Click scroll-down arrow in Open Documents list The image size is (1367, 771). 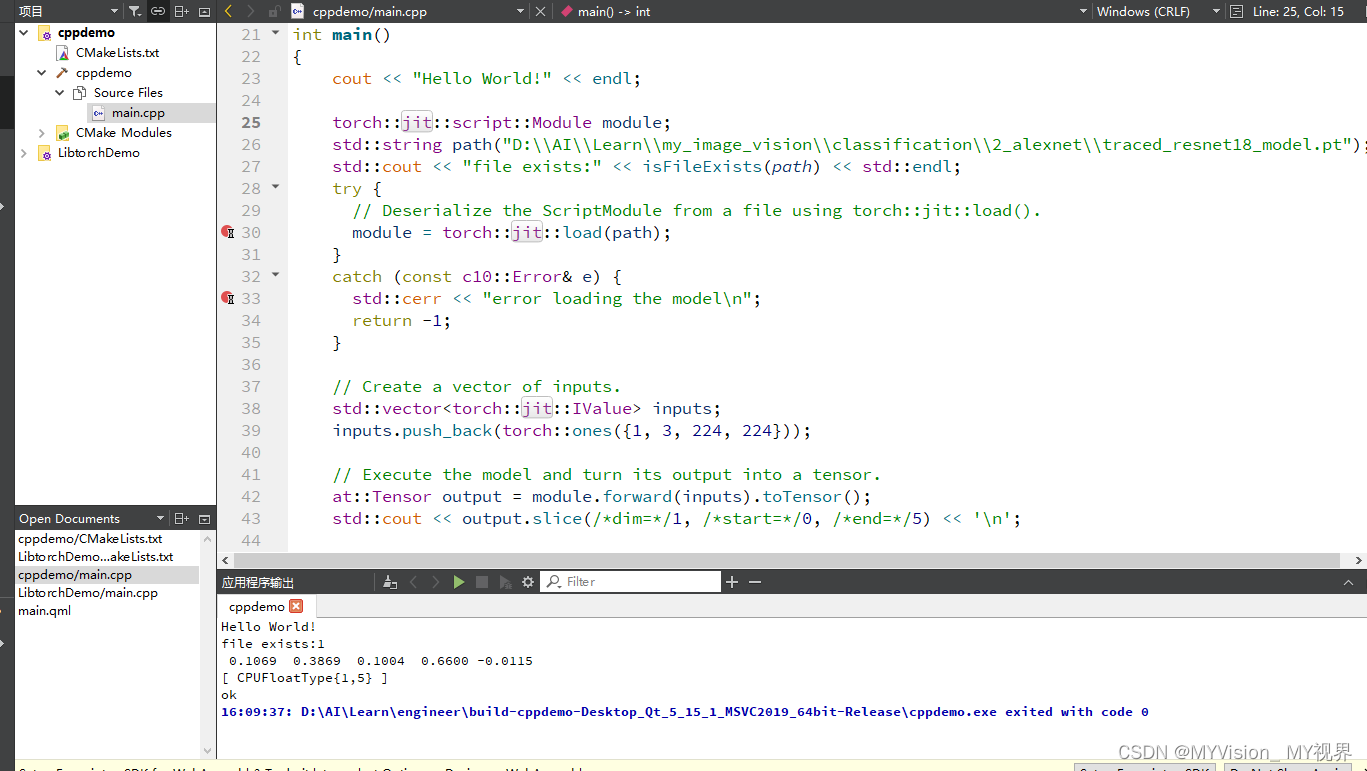[x=208, y=751]
